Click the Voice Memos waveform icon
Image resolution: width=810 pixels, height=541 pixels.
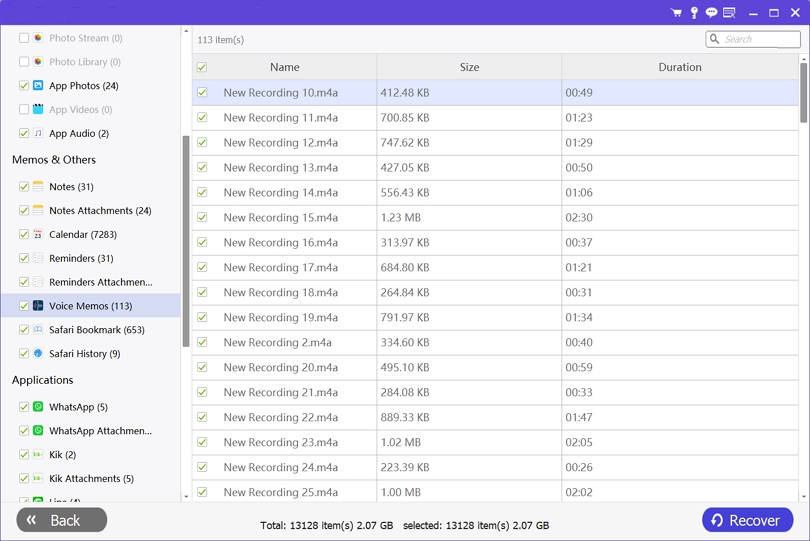[38, 306]
